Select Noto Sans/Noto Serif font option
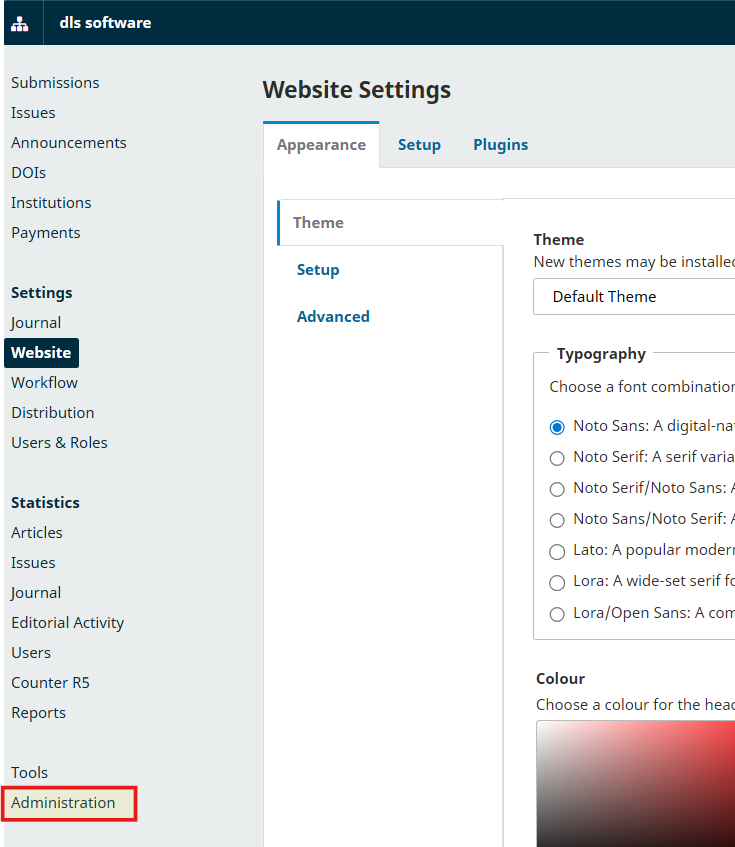This screenshot has height=847, width=735. (557, 520)
